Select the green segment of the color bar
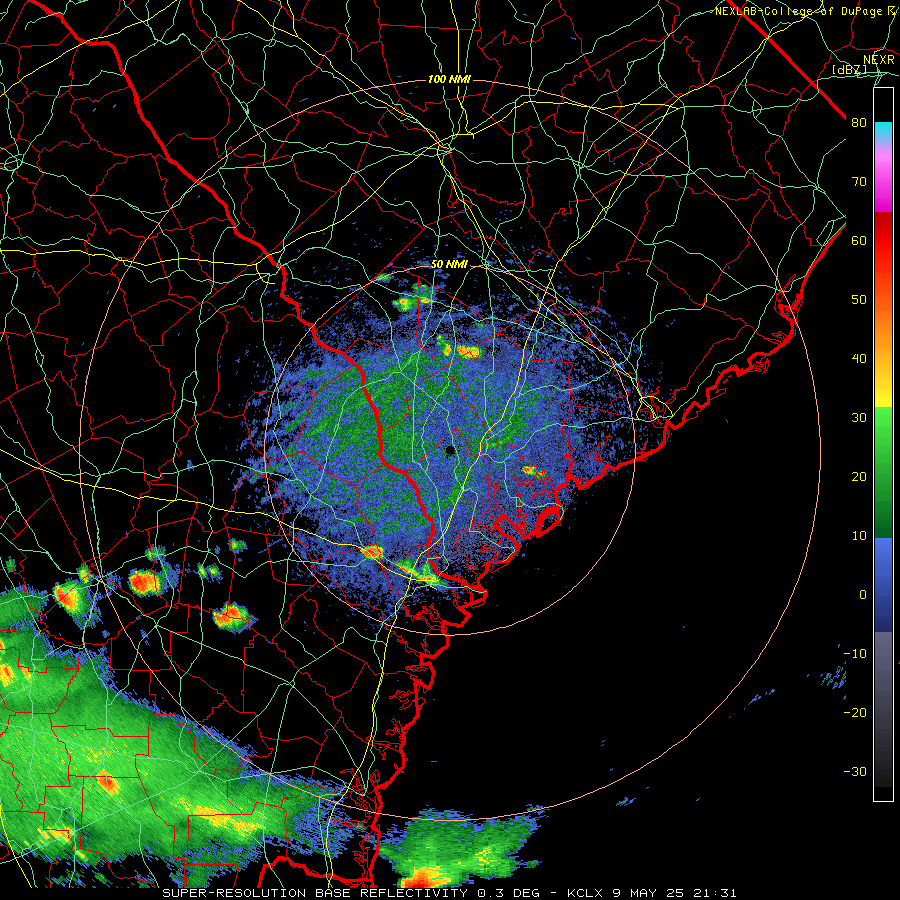 (x=883, y=472)
